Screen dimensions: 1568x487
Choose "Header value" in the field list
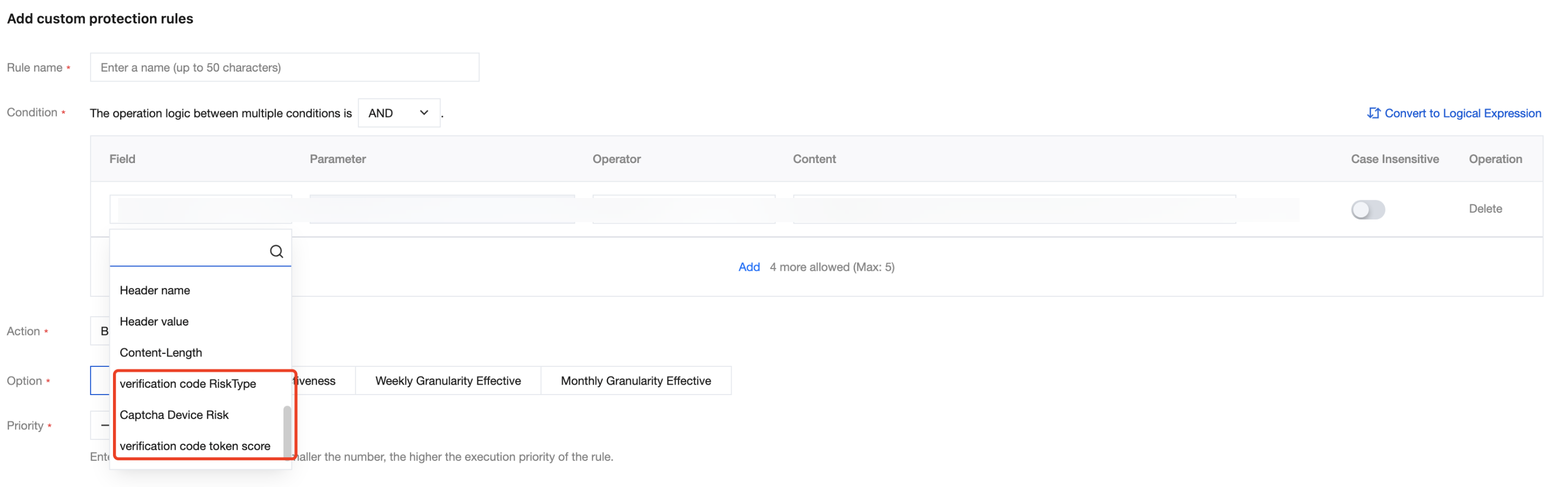click(154, 322)
